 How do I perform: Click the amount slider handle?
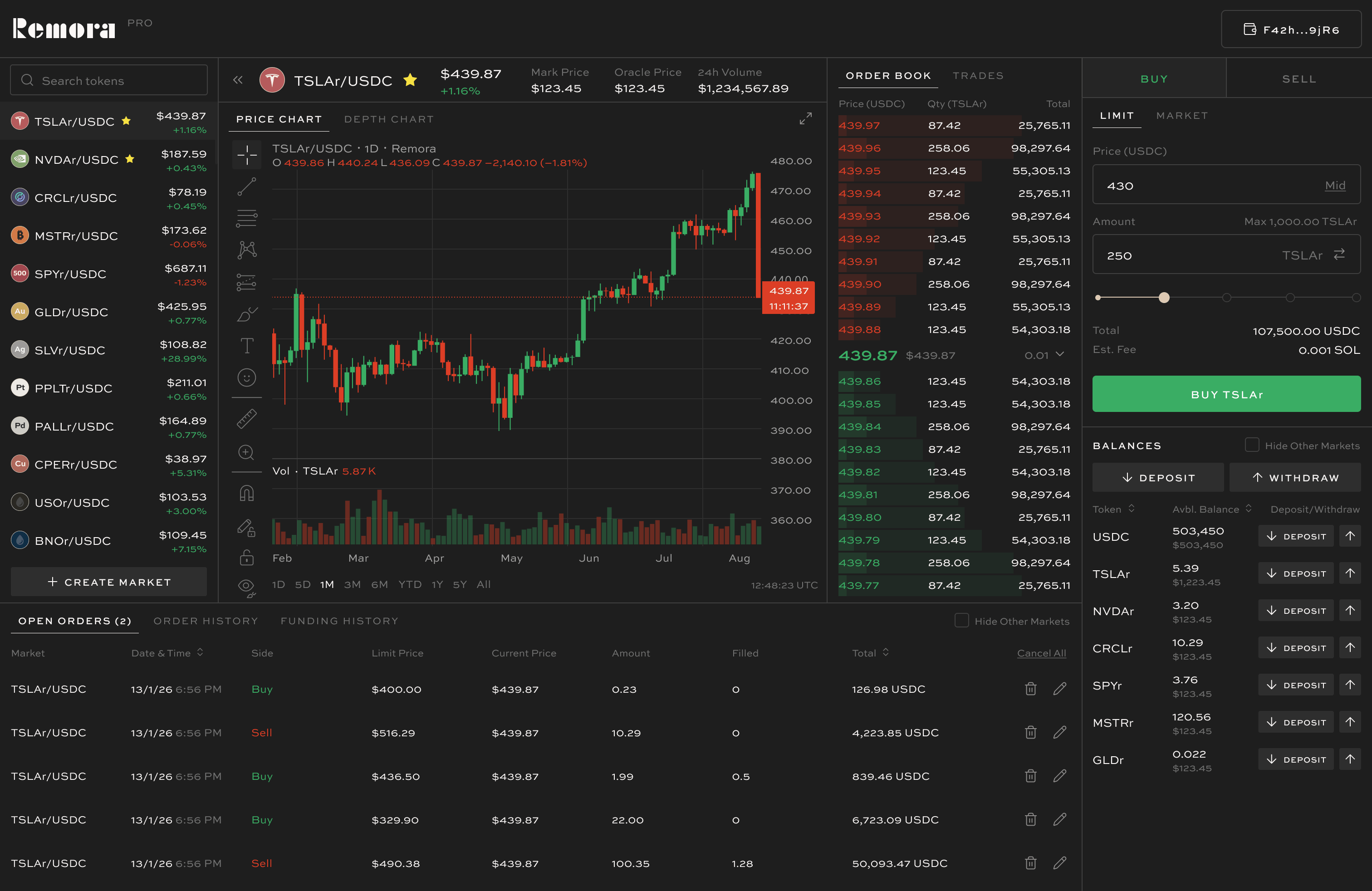pos(1164,298)
